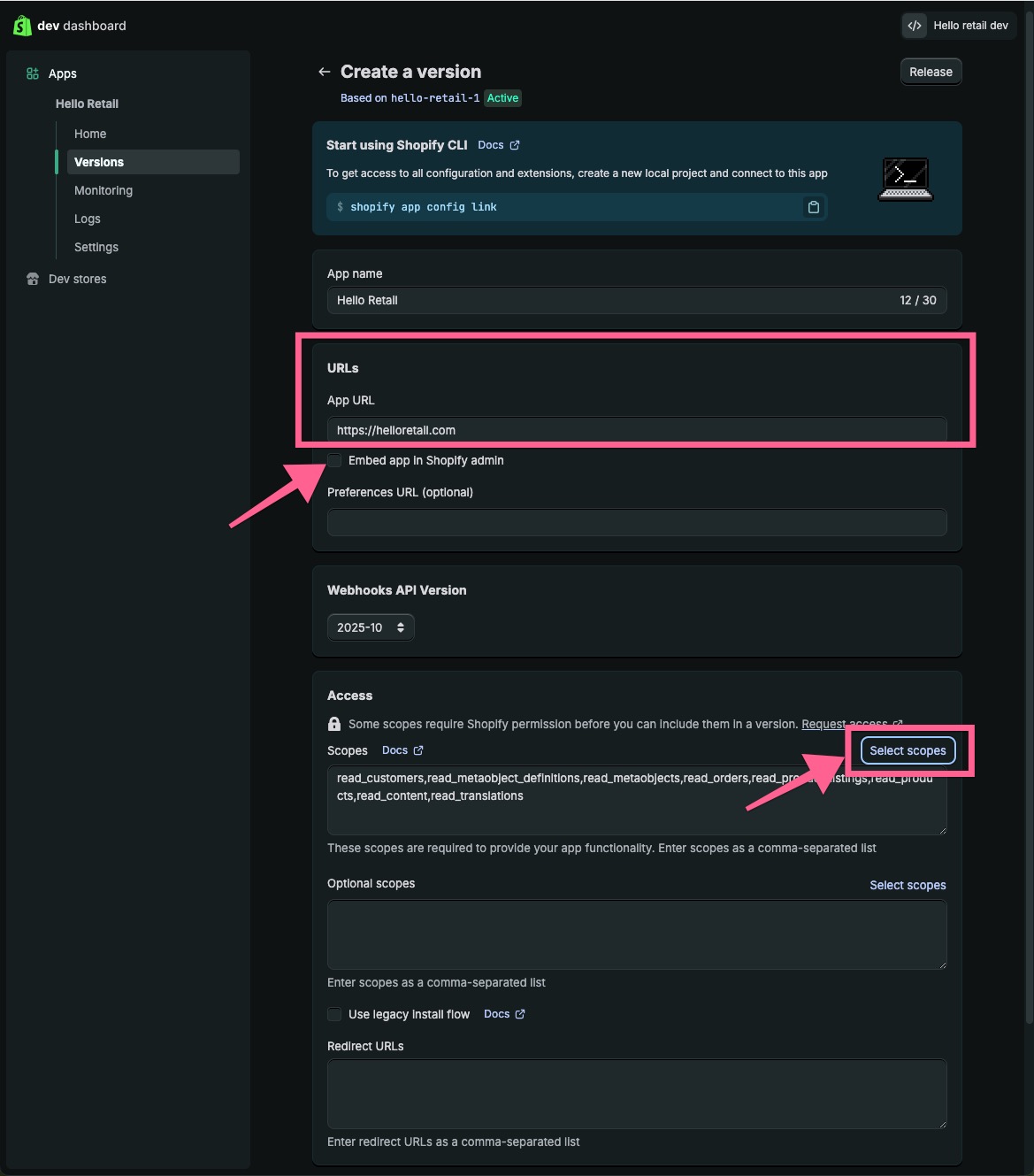1034x1176 pixels.
Task: Click the Dev stores storefront icon
Action: (x=33, y=279)
